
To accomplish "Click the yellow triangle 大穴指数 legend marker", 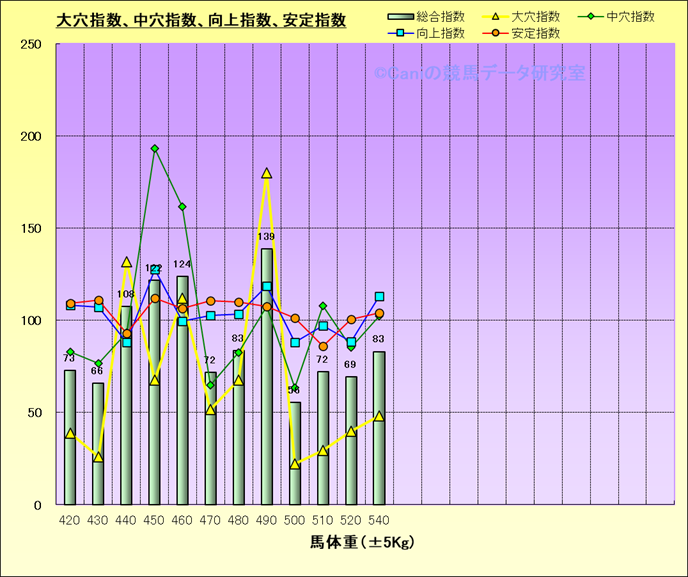I will 490,17.
